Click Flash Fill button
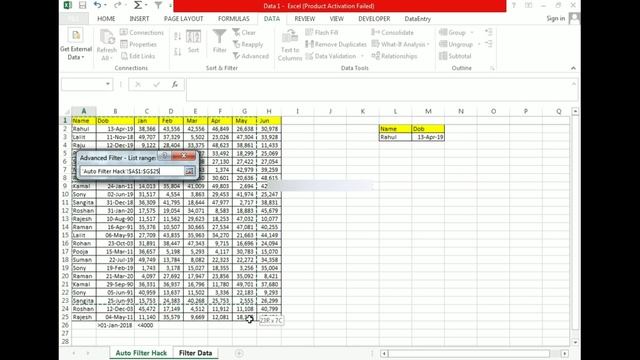 point(322,32)
